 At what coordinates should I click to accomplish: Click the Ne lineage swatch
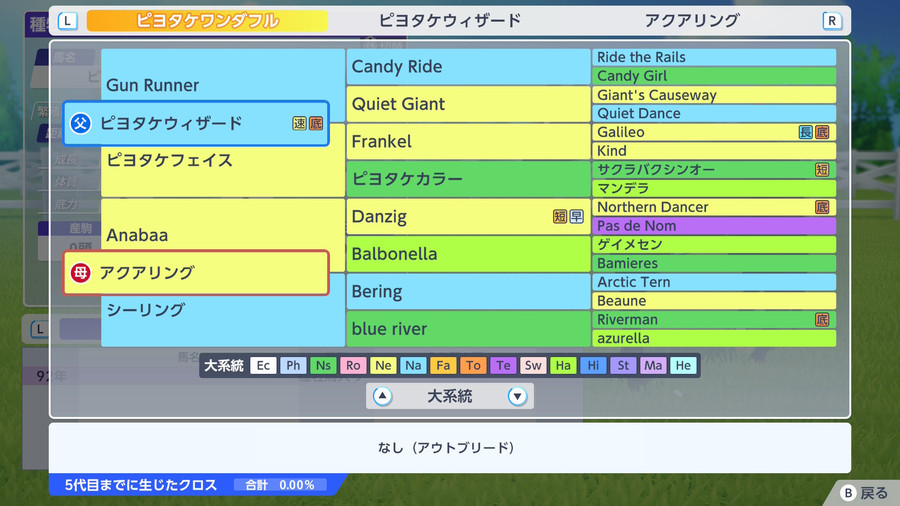tap(383, 365)
